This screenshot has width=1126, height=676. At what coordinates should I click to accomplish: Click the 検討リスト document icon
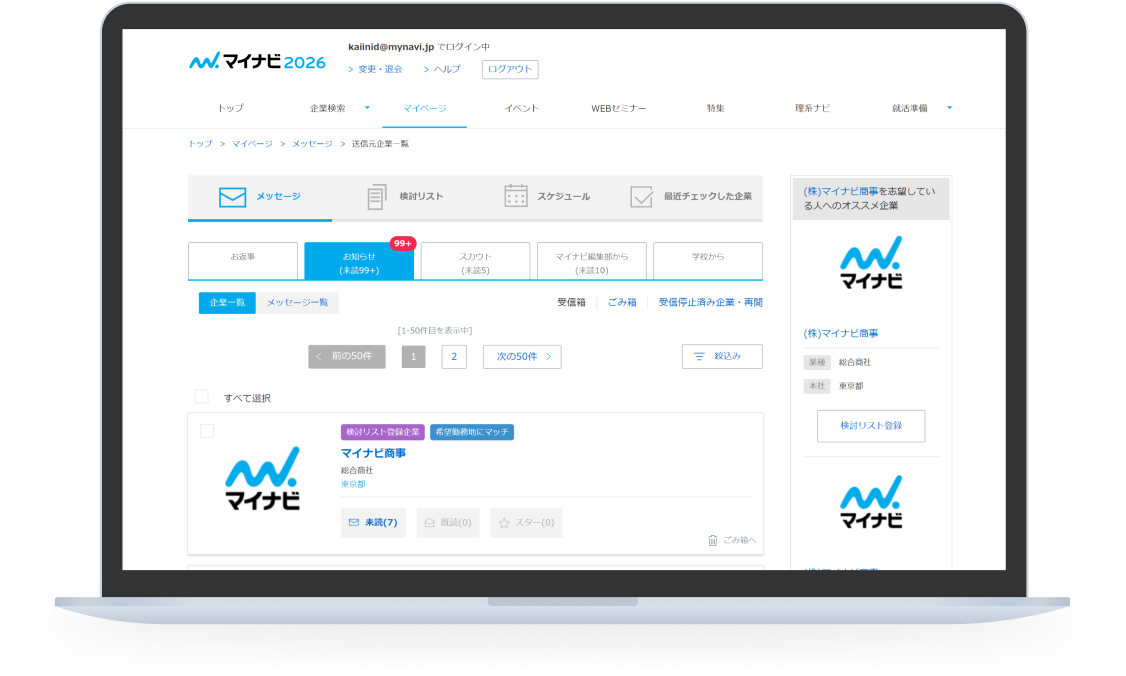[x=376, y=197]
